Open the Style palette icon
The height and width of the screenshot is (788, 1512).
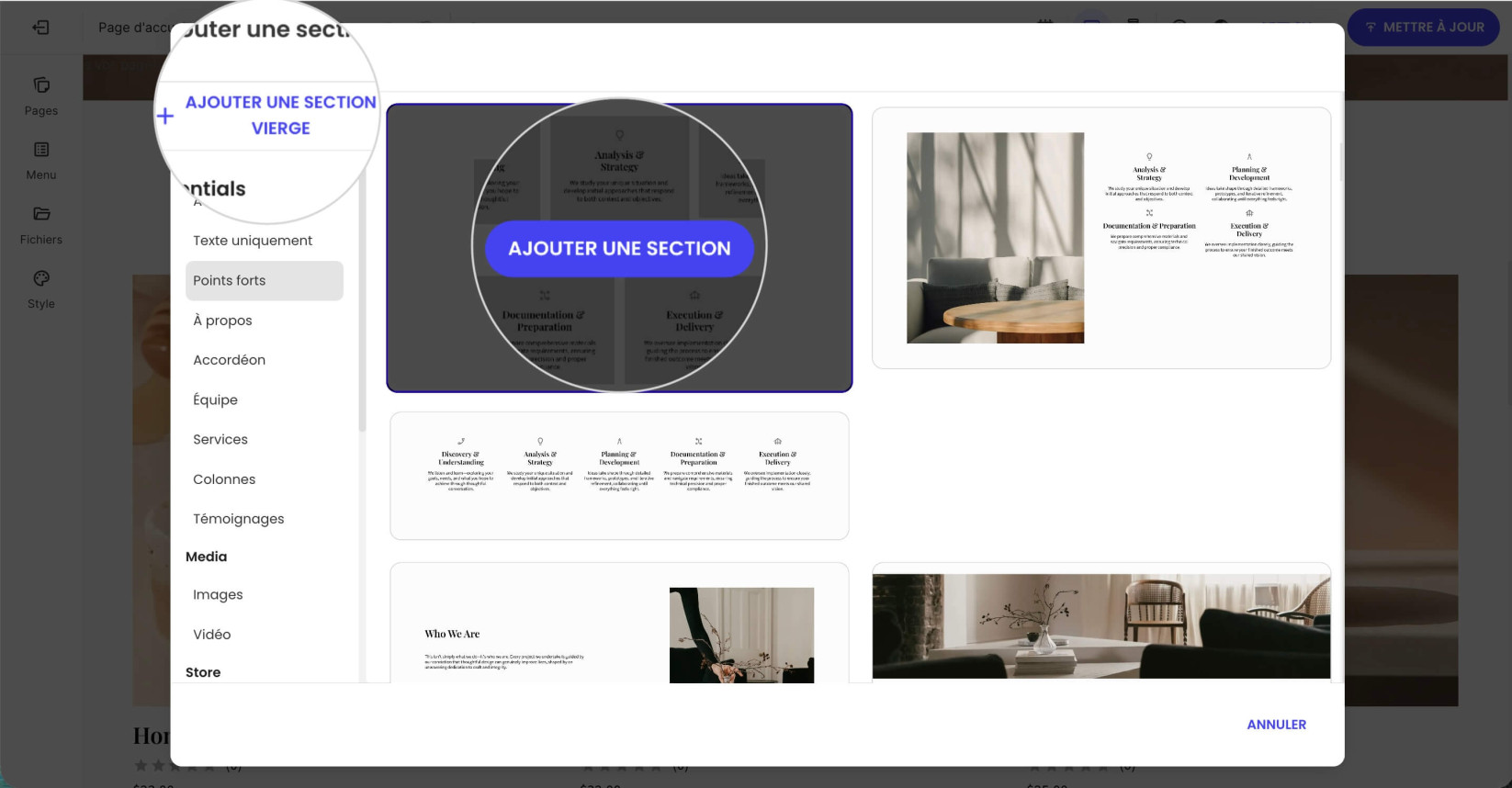[41, 278]
